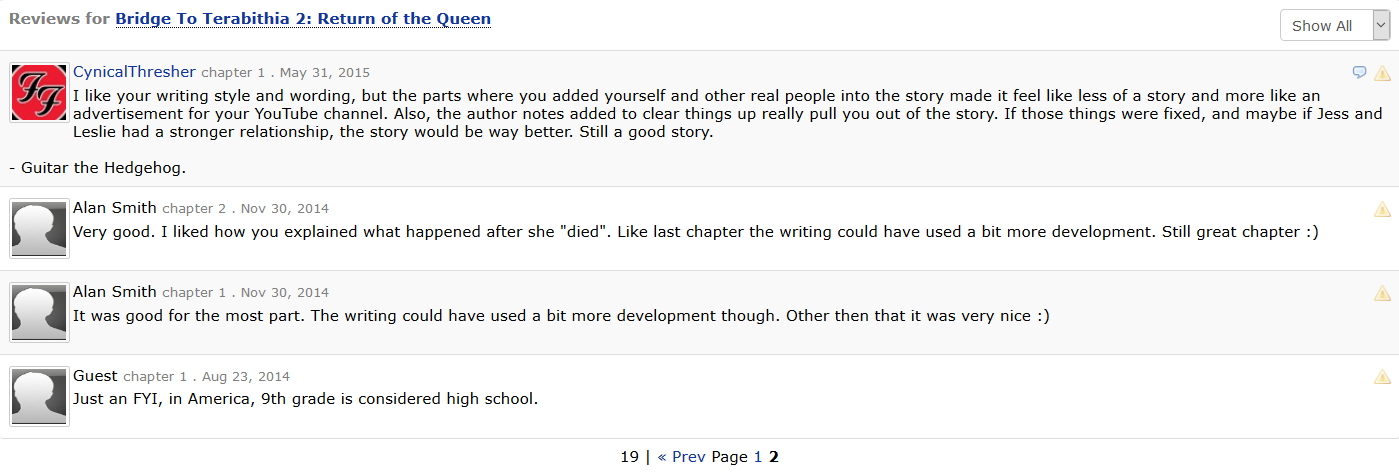Report CynicalThresher's review via warning icon

(1382, 73)
